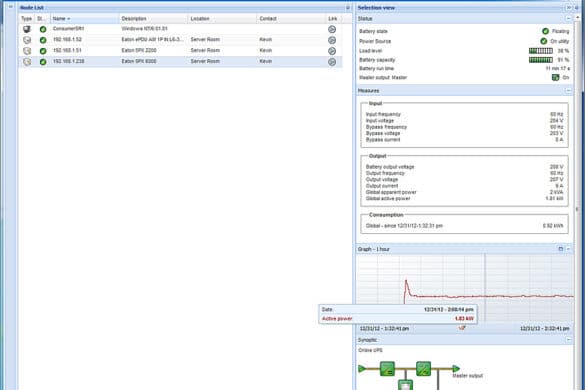Select ConsumerSR1 node name
Viewport: 585px width, 390px height.
tap(68, 29)
